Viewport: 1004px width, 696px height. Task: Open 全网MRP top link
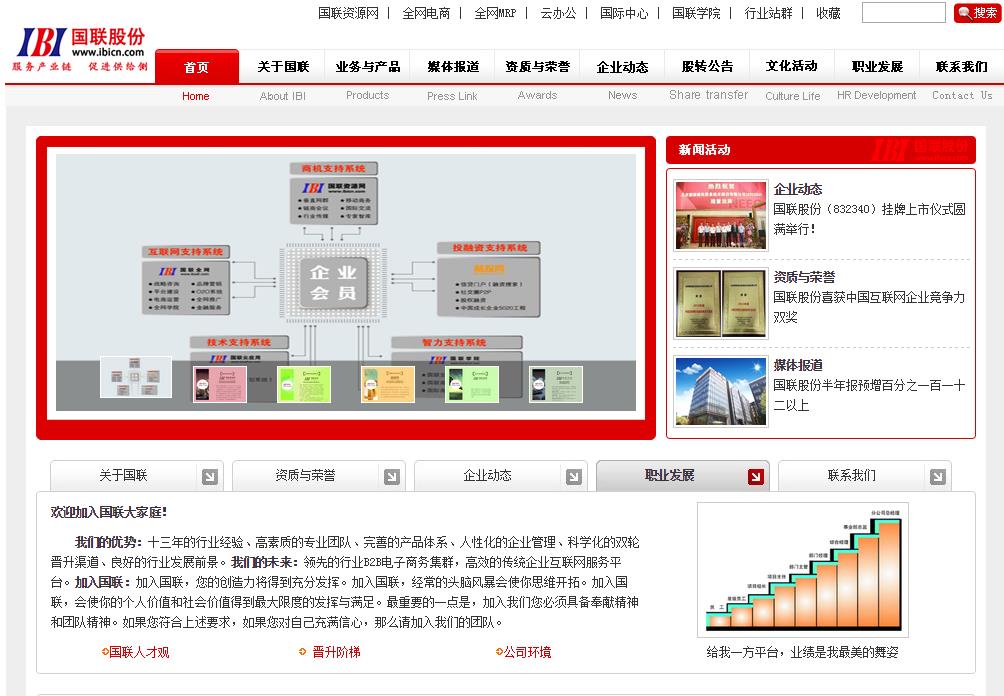click(x=495, y=13)
